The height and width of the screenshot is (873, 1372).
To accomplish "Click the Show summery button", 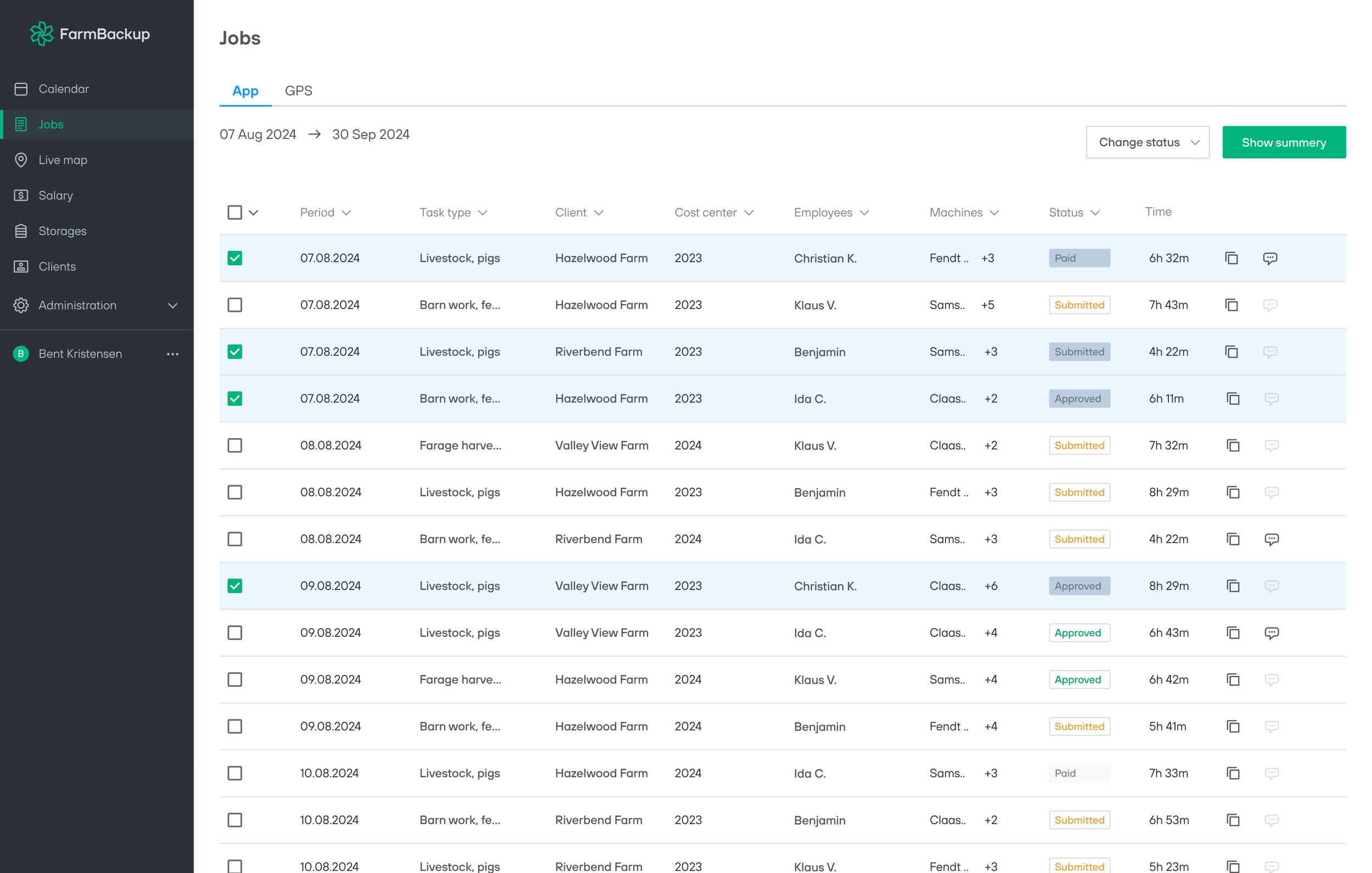I will coord(1283,143).
